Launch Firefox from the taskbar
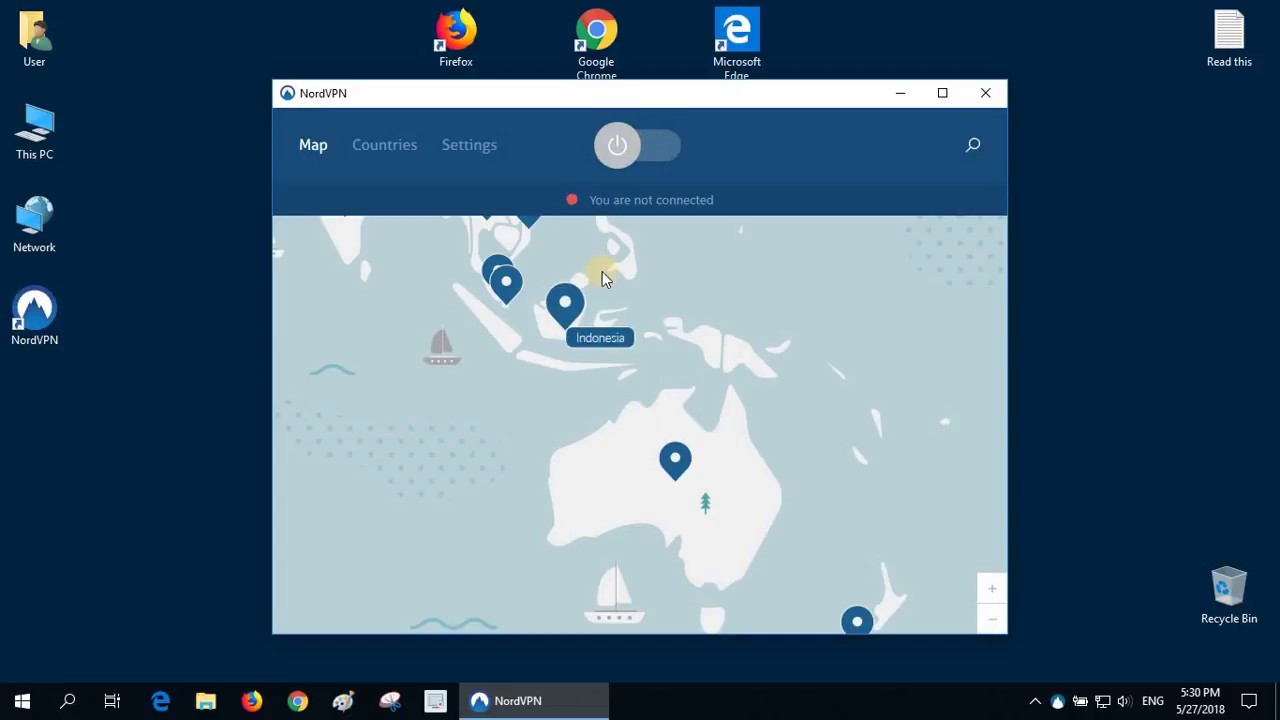The width and height of the screenshot is (1280, 720). [252, 701]
